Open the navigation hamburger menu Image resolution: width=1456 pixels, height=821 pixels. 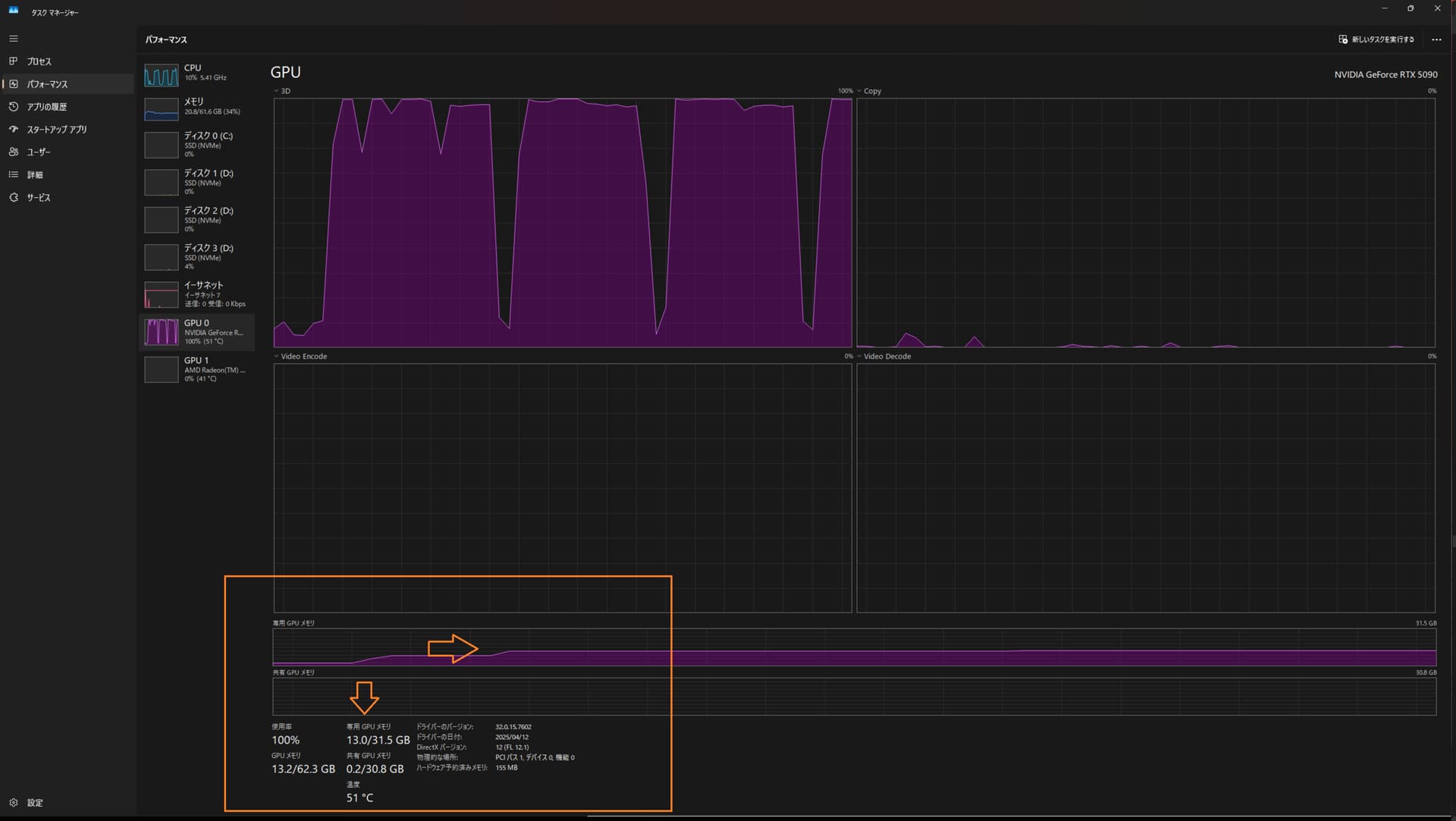click(13, 38)
